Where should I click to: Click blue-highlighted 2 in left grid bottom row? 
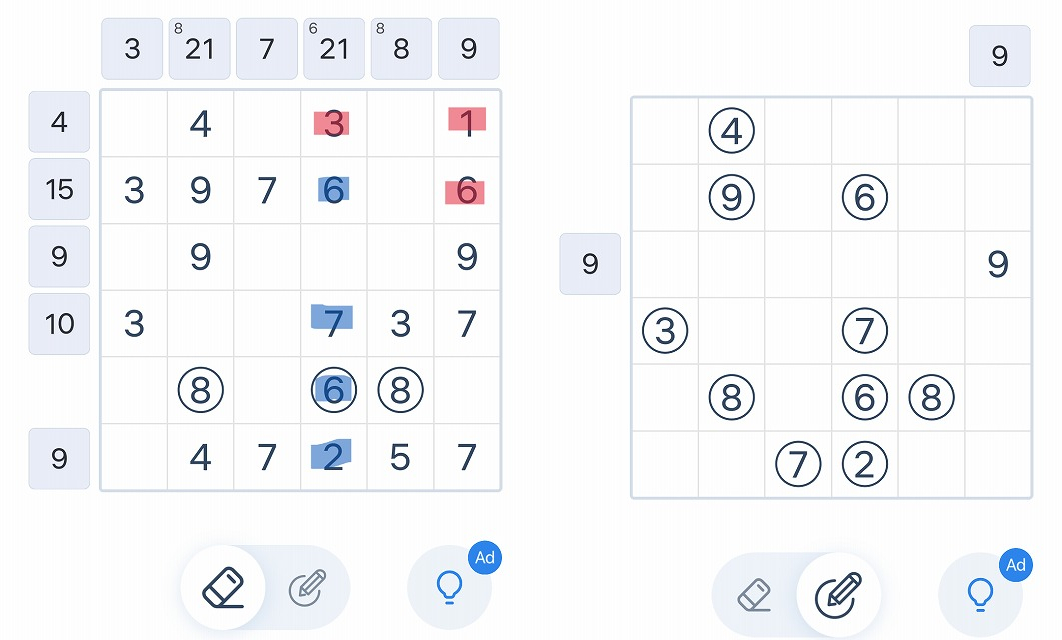click(x=334, y=457)
